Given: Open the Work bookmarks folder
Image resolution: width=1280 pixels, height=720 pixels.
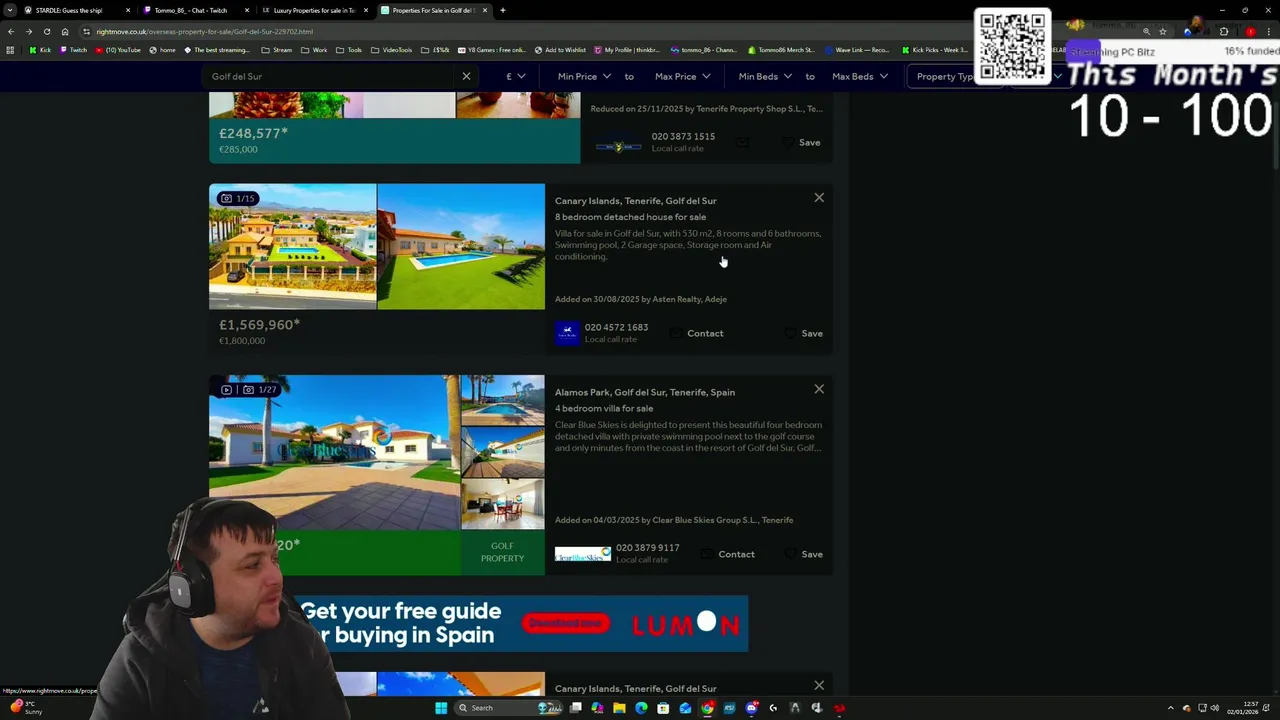Looking at the screenshot, I should coord(314,50).
